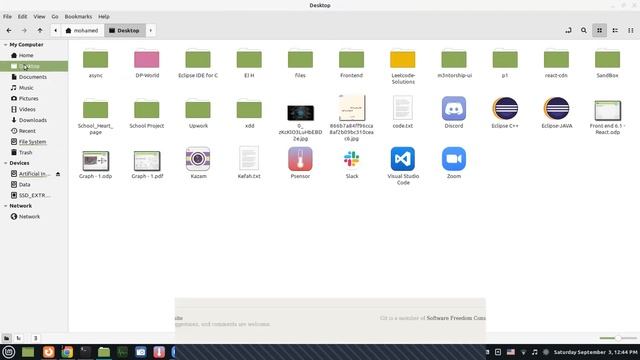Image resolution: width=640 pixels, height=360 pixels.
Task: Launch Chrome from the taskbar
Action: click(67, 352)
